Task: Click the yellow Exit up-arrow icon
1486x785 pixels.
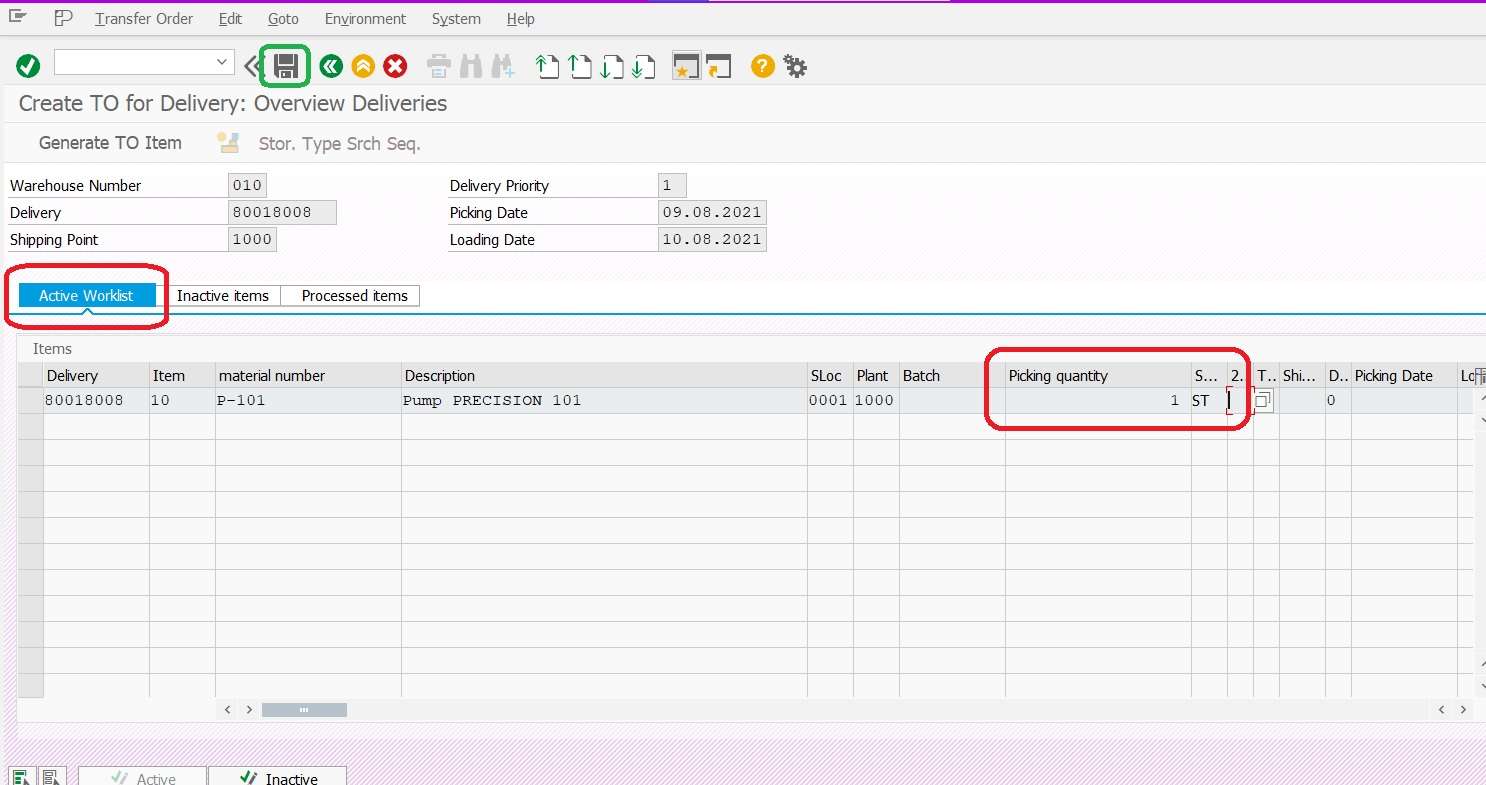Action: click(x=363, y=67)
